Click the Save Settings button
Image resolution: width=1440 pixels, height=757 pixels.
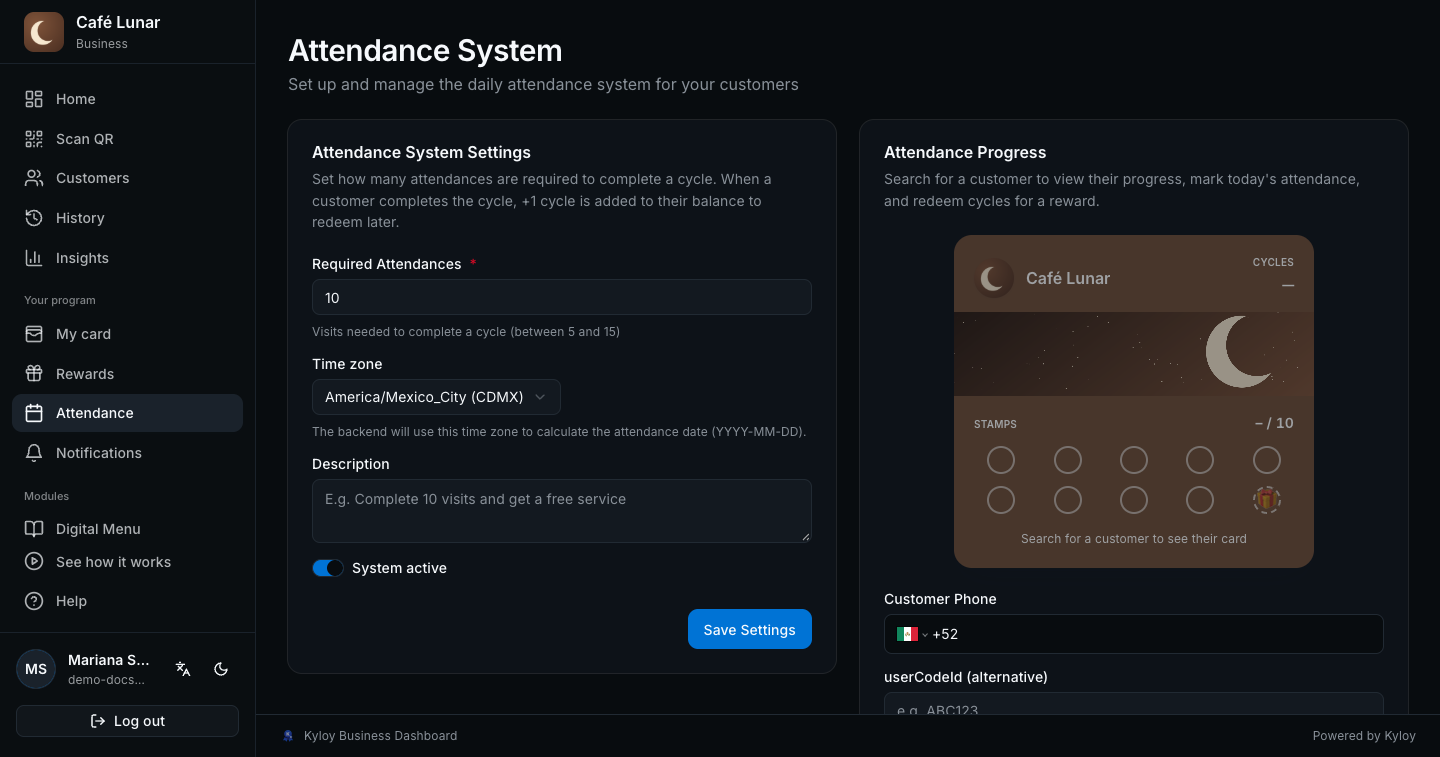[x=750, y=629]
